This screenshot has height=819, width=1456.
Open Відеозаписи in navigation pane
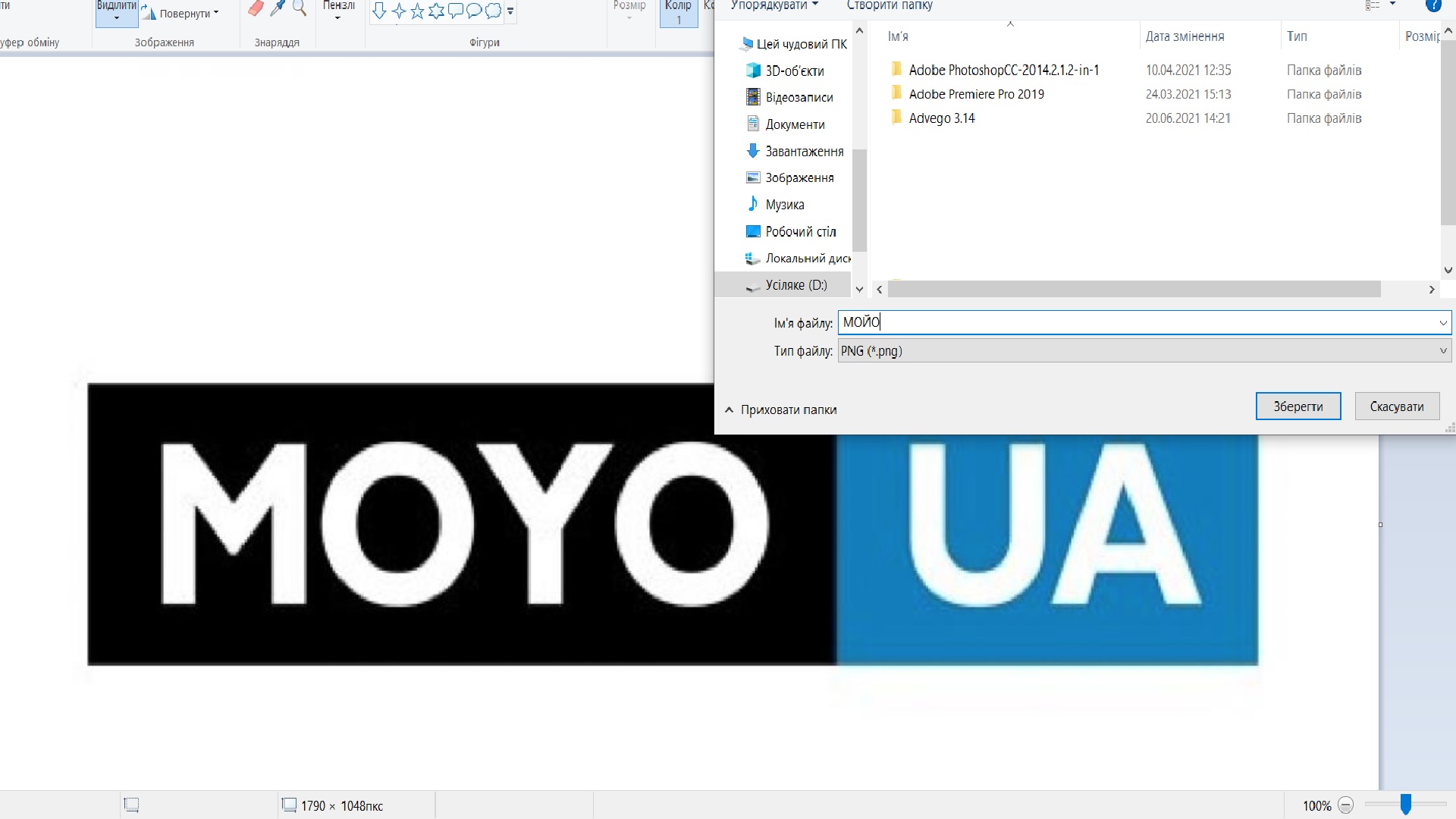790,97
